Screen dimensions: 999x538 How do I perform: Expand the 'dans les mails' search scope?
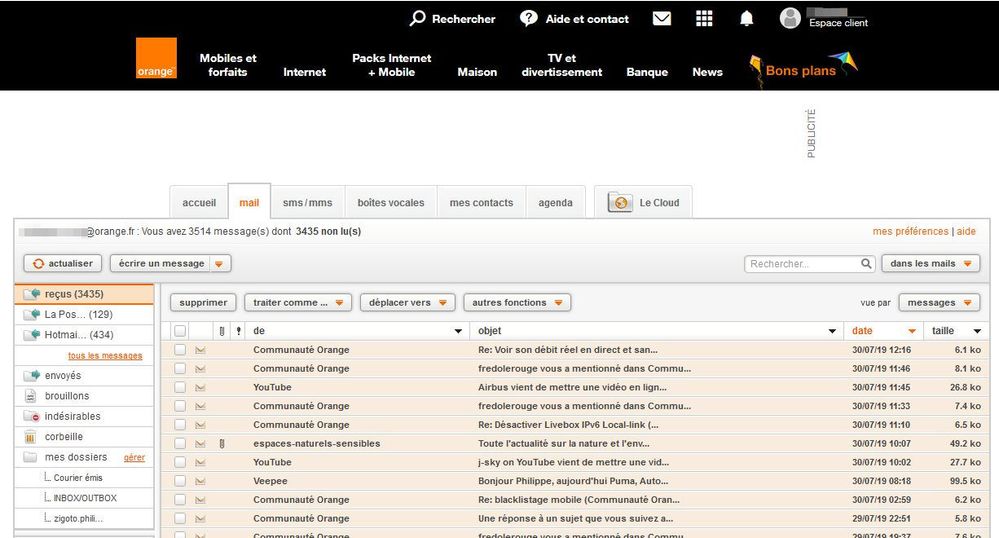[x=930, y=264]
